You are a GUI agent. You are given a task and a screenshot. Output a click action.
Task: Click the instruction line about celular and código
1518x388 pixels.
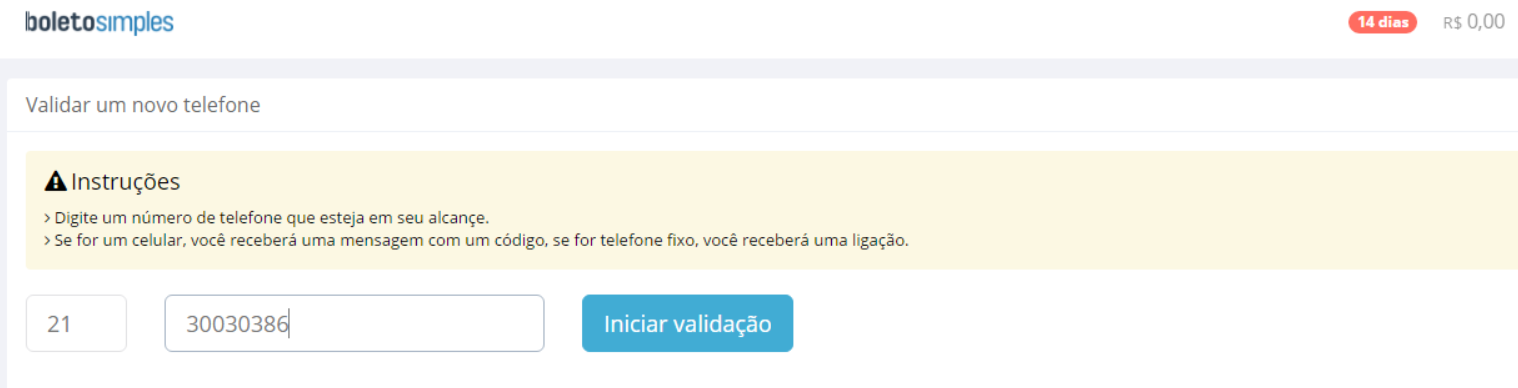(x=477, y=242)
